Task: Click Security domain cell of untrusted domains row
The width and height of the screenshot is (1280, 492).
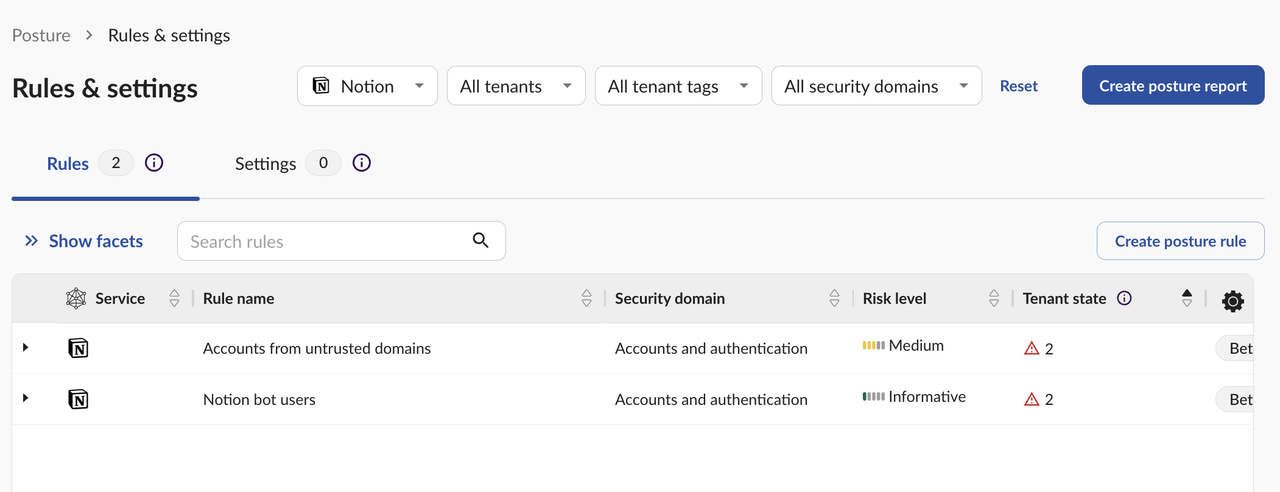Action: coord(711,348)
